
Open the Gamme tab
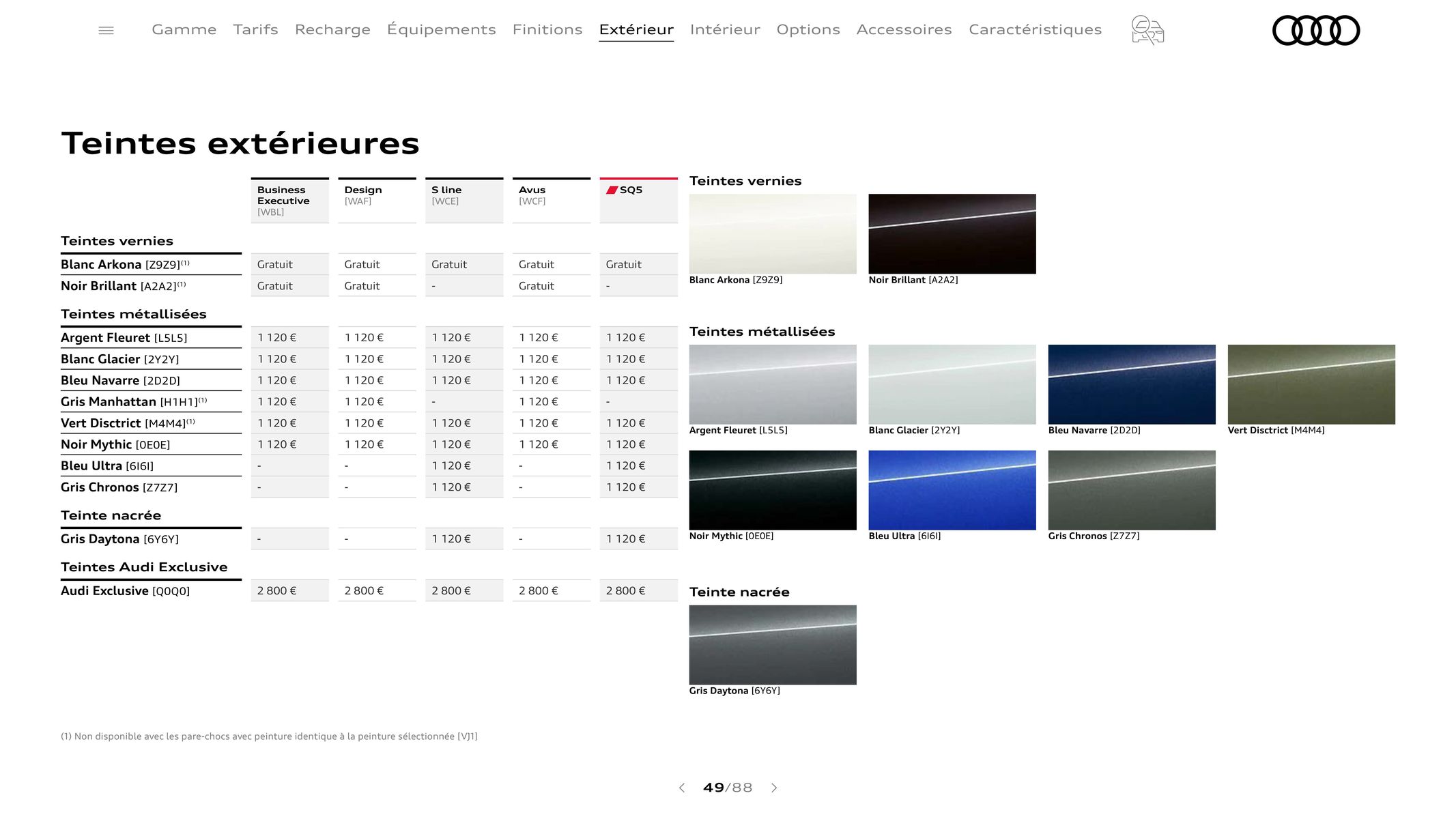(184, 29)
